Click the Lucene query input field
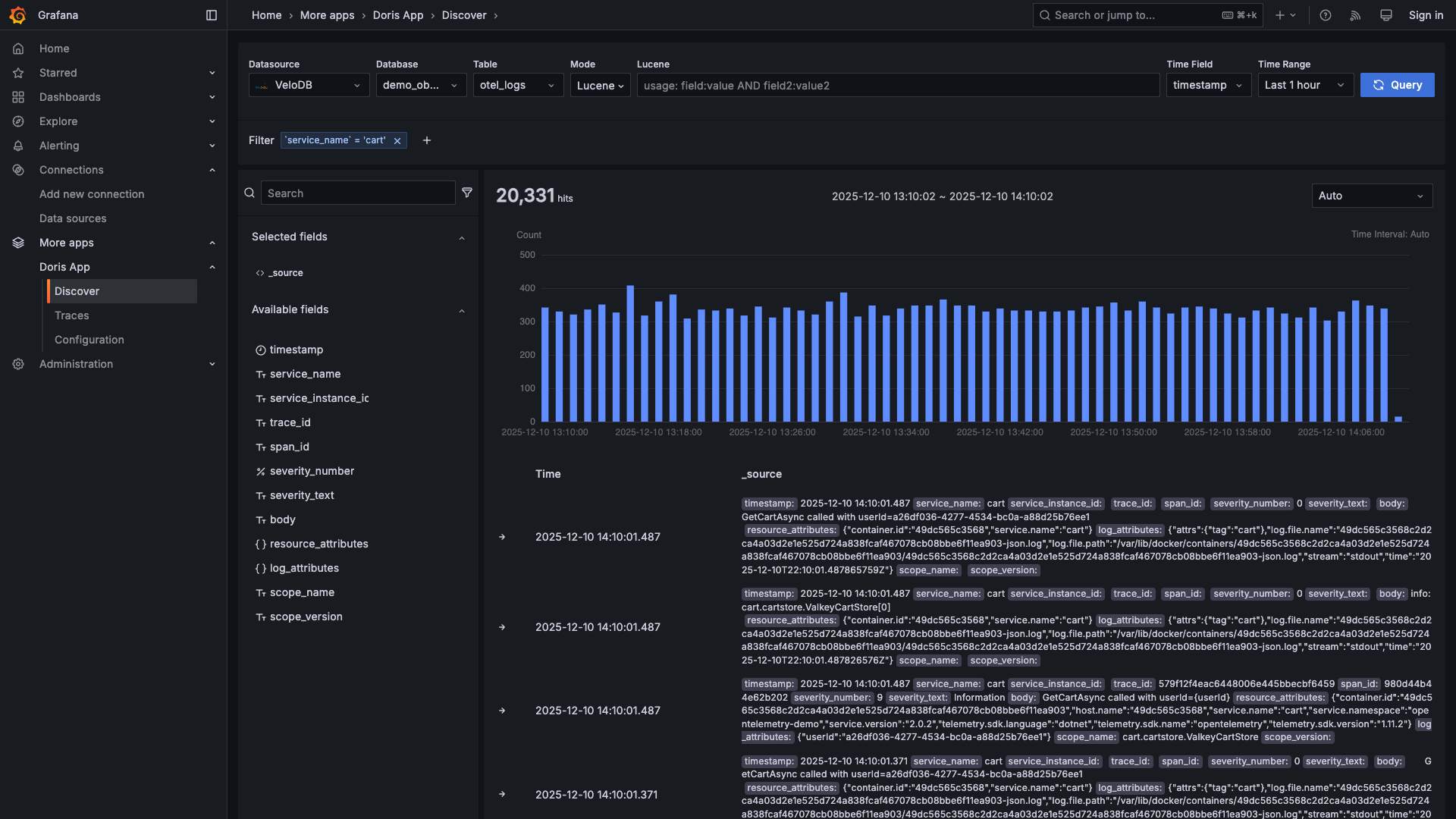The image size is (1456, 819). pos(898,86)
